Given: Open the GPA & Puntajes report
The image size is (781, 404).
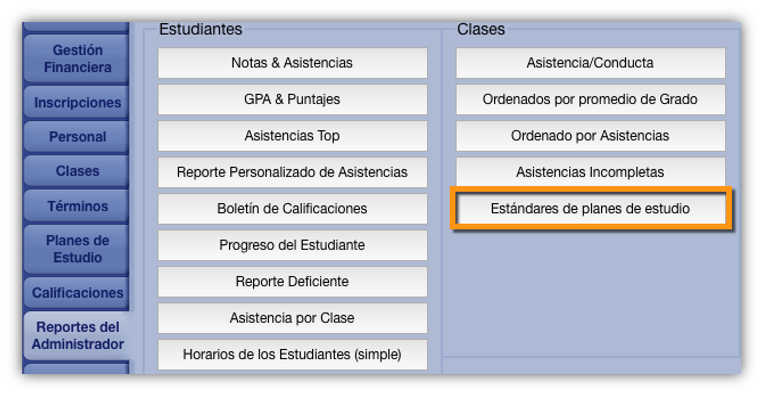Looking at the screenshot, I should 292,100.
